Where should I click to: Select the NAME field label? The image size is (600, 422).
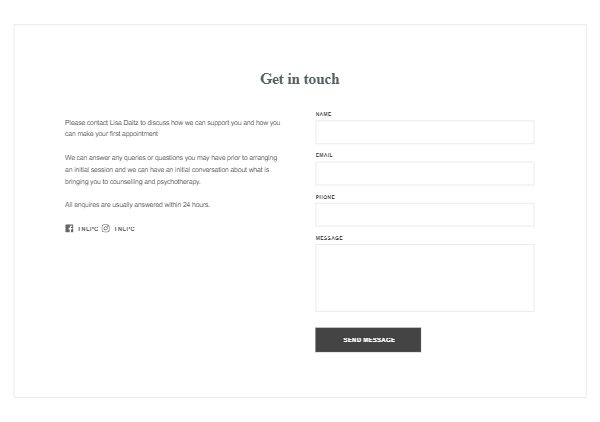(x=323, y=114)
